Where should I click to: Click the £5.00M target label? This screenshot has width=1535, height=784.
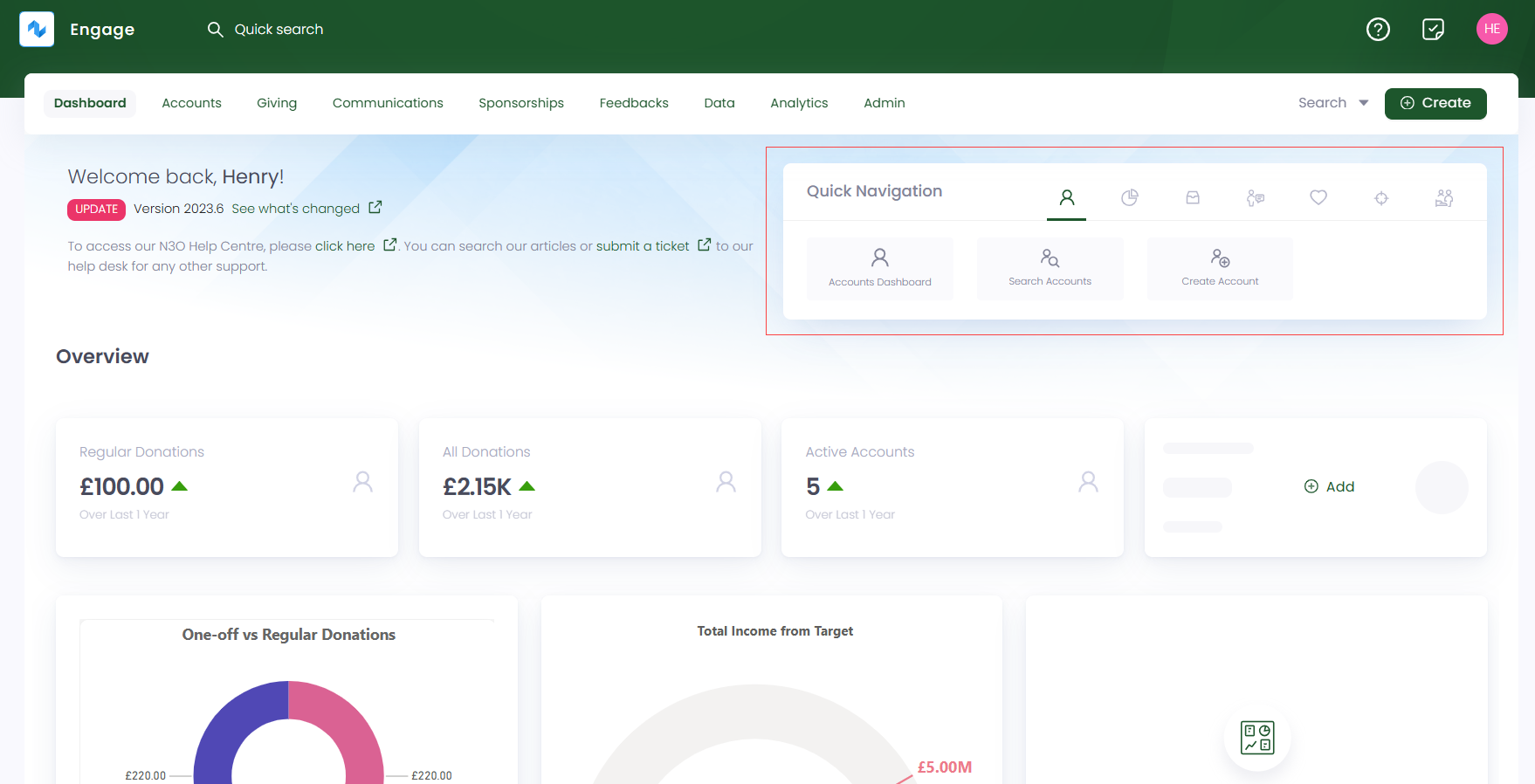coord(945,767)
